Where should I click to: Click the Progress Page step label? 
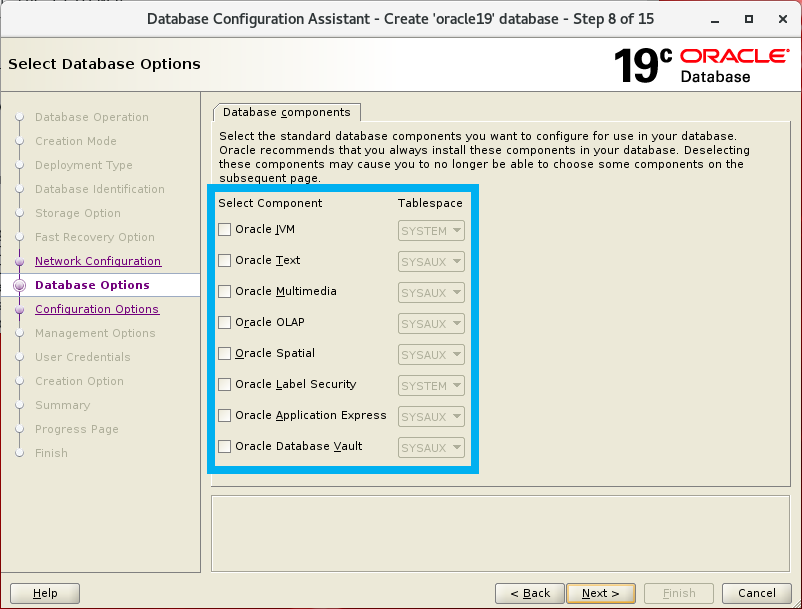(77, 429)
